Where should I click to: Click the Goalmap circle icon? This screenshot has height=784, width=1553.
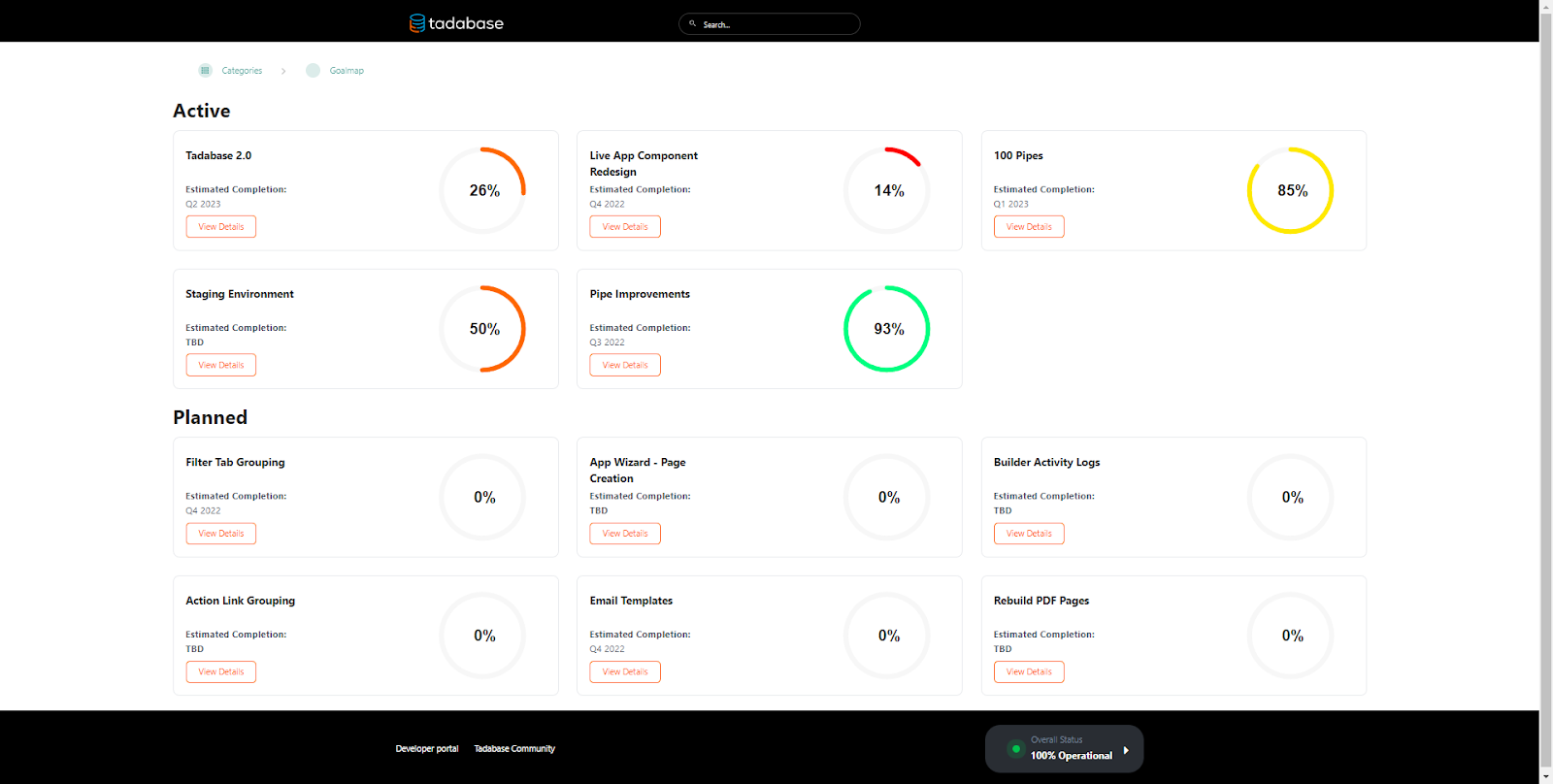pos(313,70)
